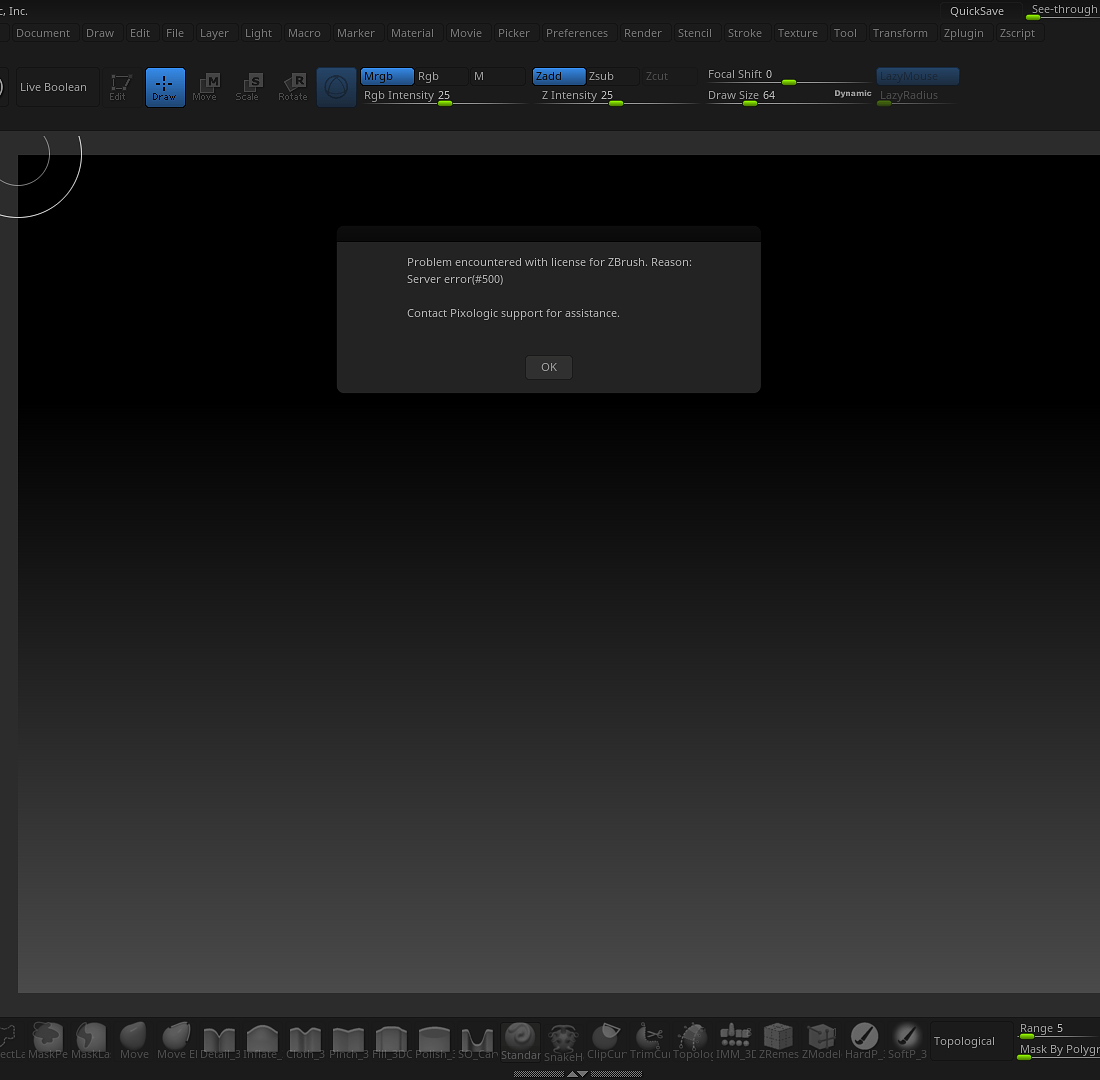Select the Rotate transform icon
Image resolution: width=1100 pixels, height=1080 pixels.
pos(293,87)
